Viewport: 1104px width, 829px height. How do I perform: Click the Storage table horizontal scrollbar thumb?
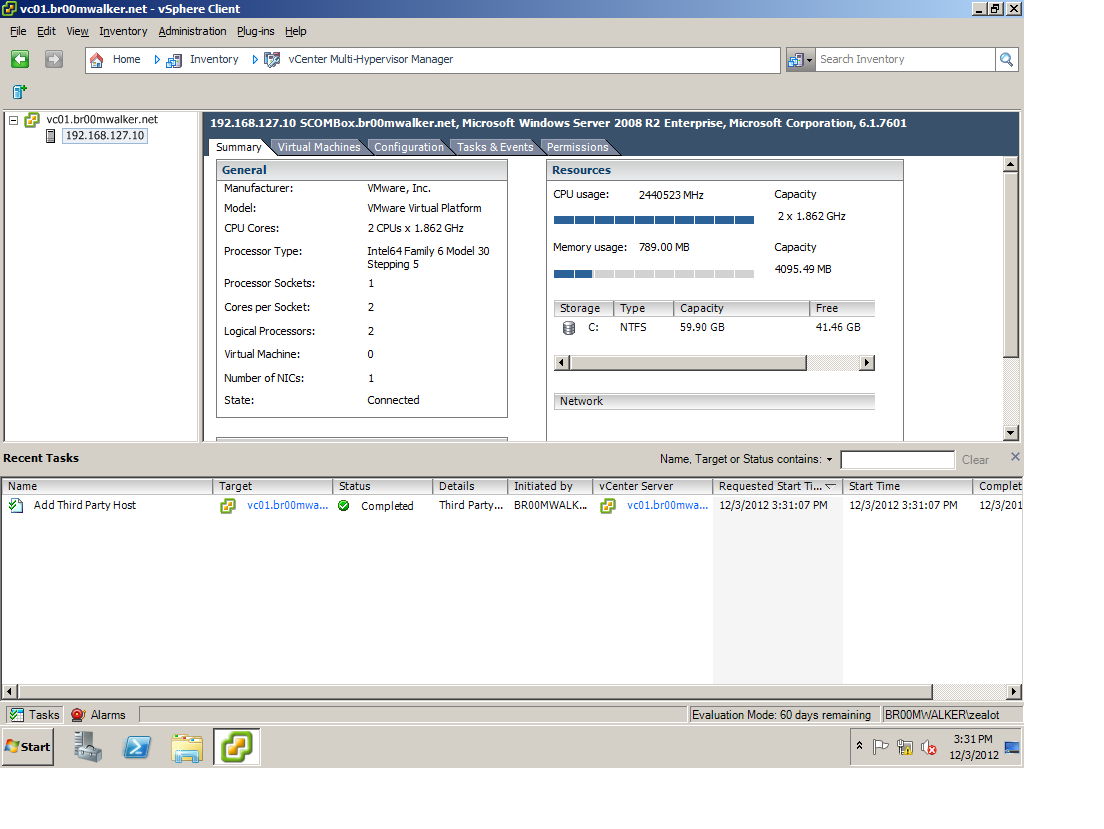click(x=688, y=363)
